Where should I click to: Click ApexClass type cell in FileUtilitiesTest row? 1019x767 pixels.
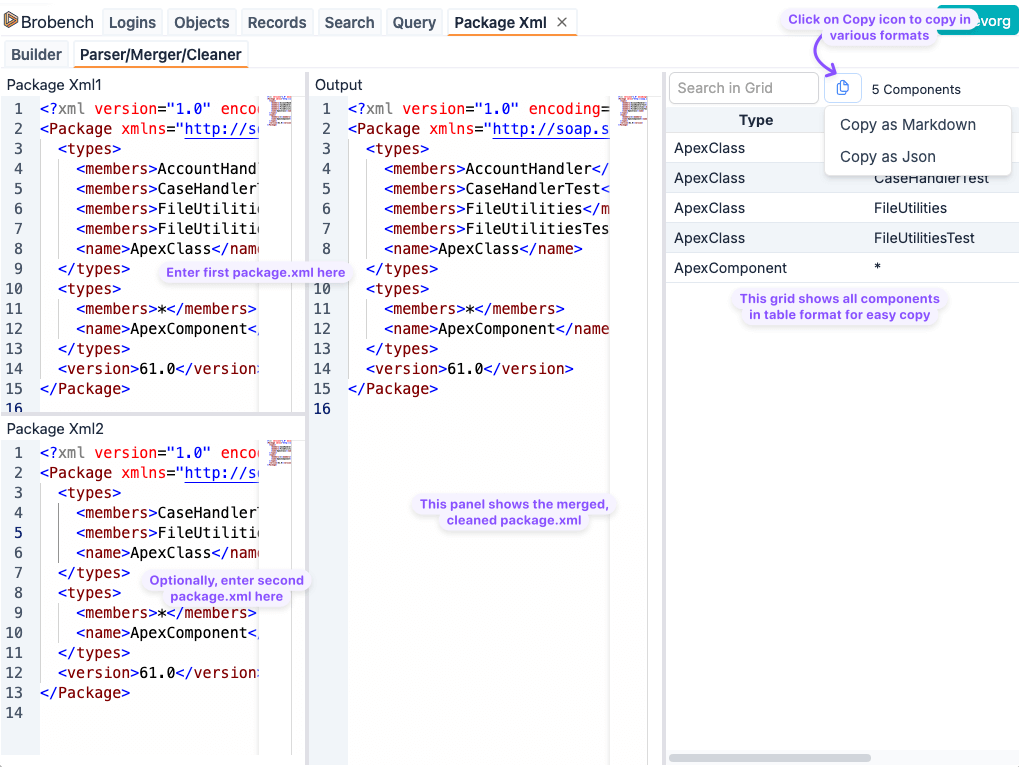(709, 238)
